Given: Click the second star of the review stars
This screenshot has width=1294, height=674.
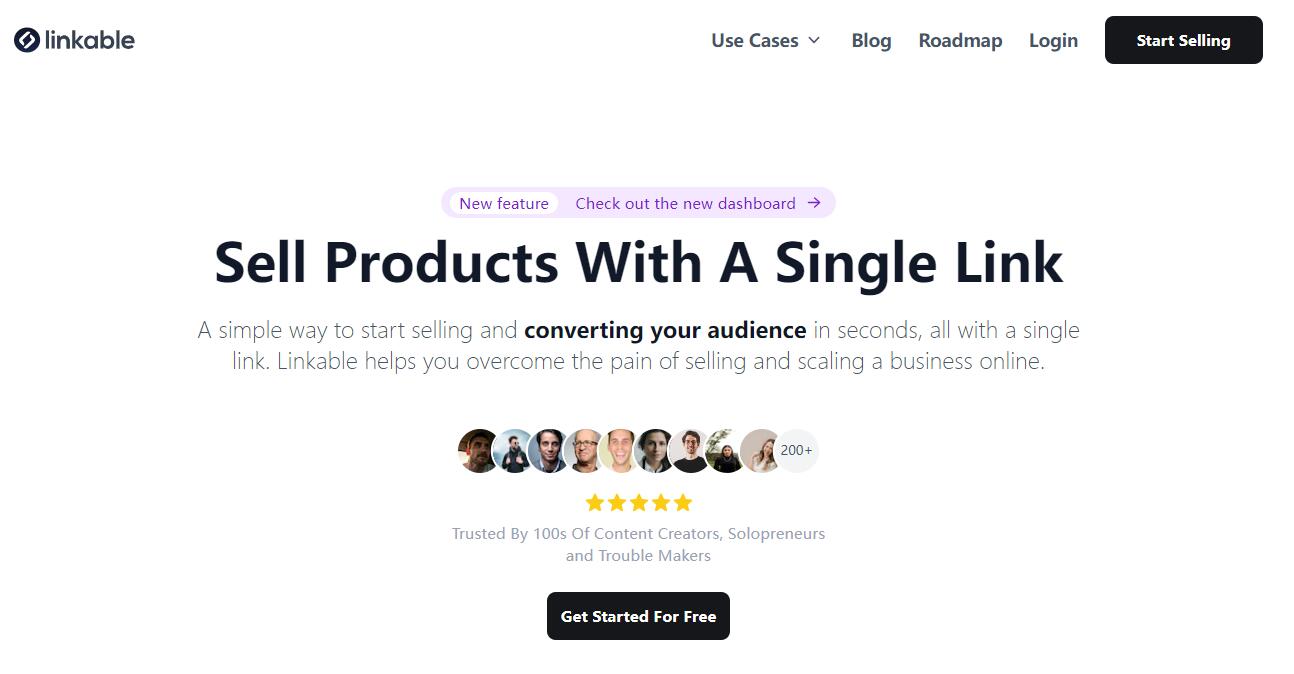Looking at the screenshot, I should click(618, 501).
